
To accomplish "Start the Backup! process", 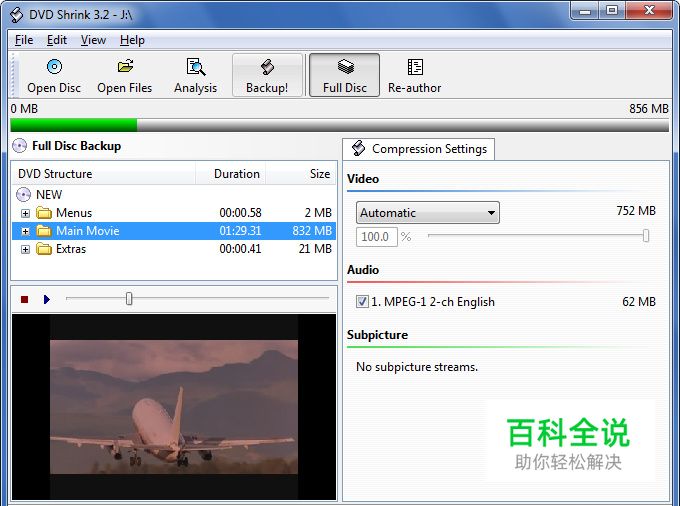I will pos(267,75).
